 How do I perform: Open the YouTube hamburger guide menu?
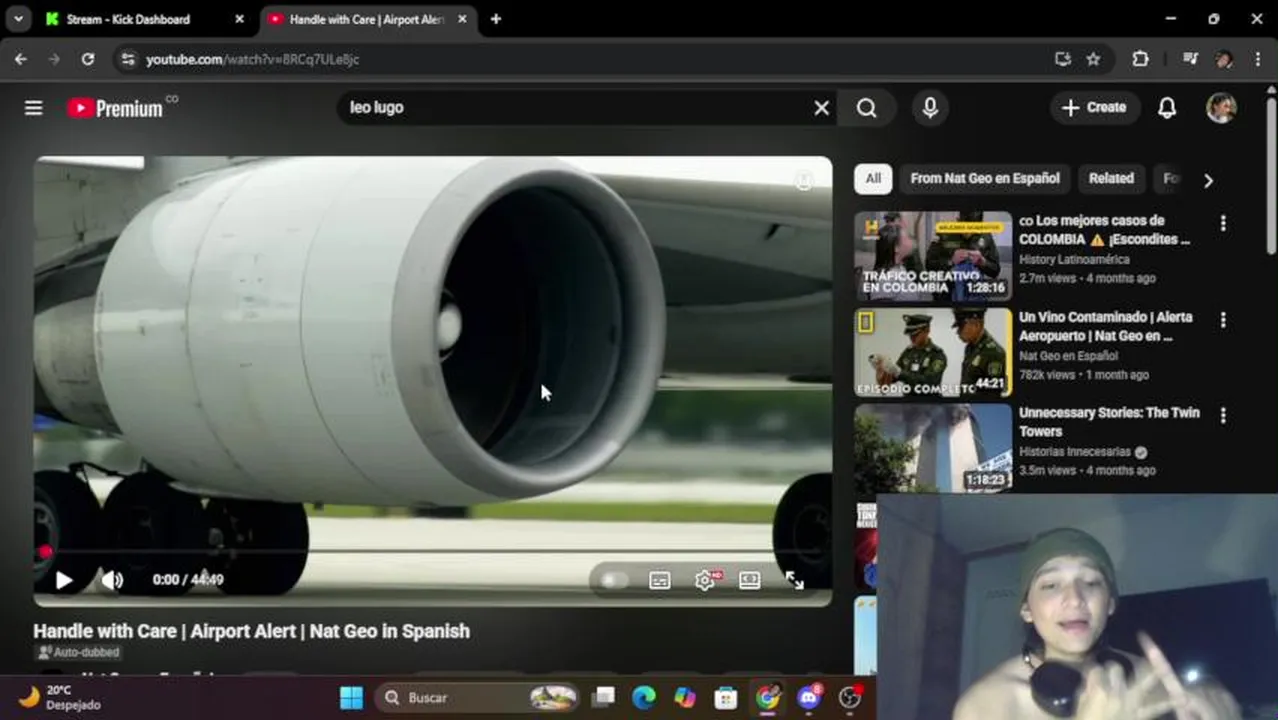33,108
